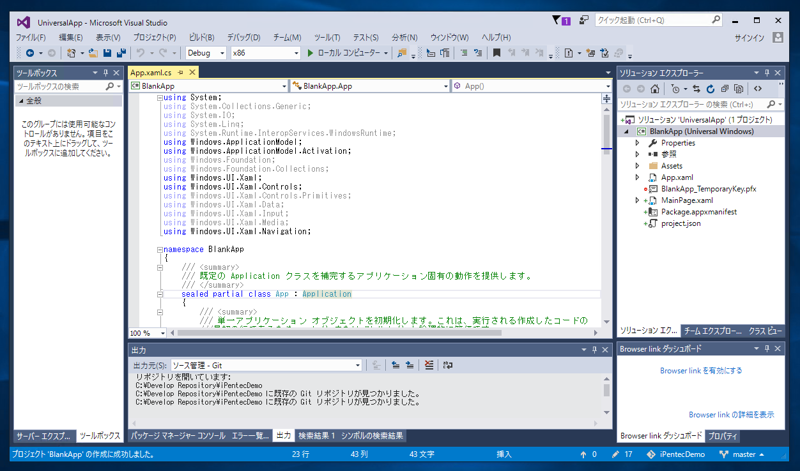The height and width of the screenshot is (471, 800).
Task: Click the iPentecDemo repository in status bar
Action: point(676,454)
